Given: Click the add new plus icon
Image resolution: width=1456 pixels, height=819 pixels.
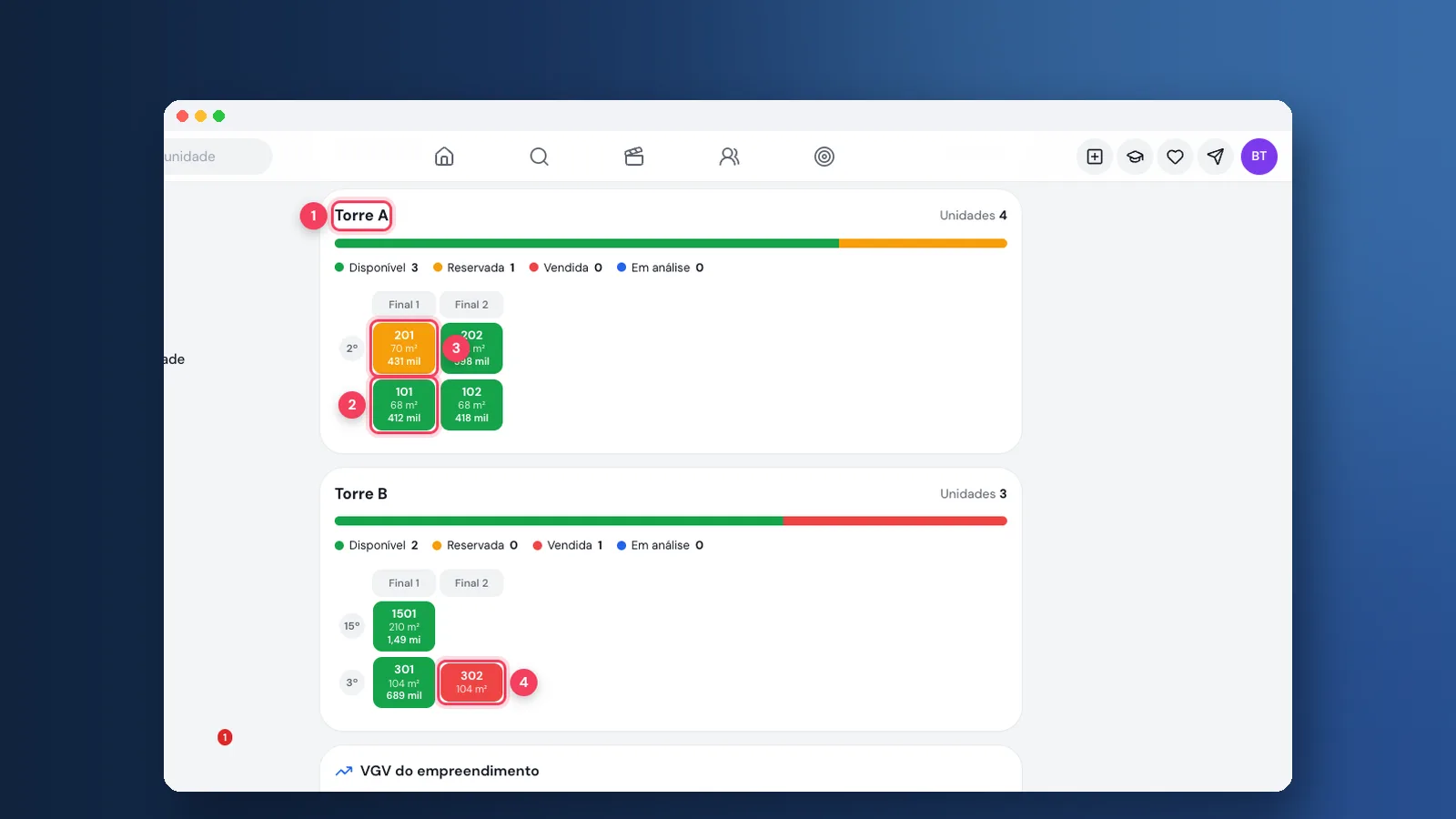Looking at the screenshot, I should tap(1095, 157).
